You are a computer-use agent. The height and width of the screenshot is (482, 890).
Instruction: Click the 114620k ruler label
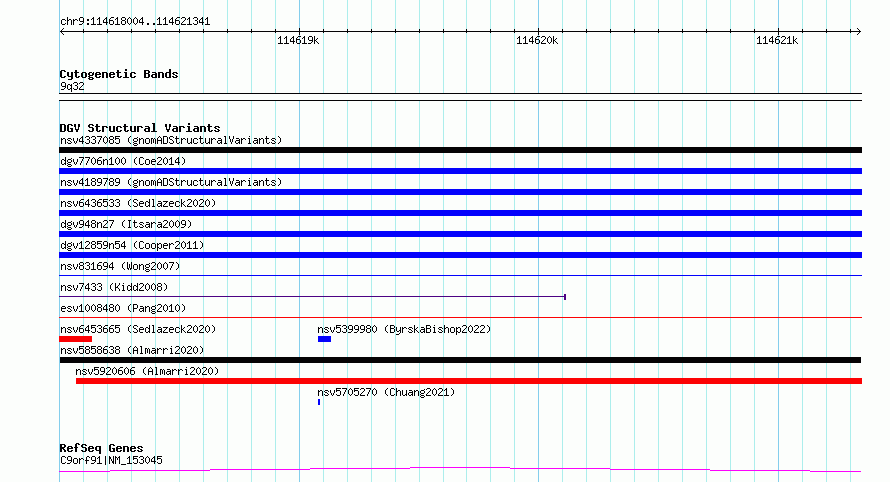pyautogui.click(x=537, y=40)
